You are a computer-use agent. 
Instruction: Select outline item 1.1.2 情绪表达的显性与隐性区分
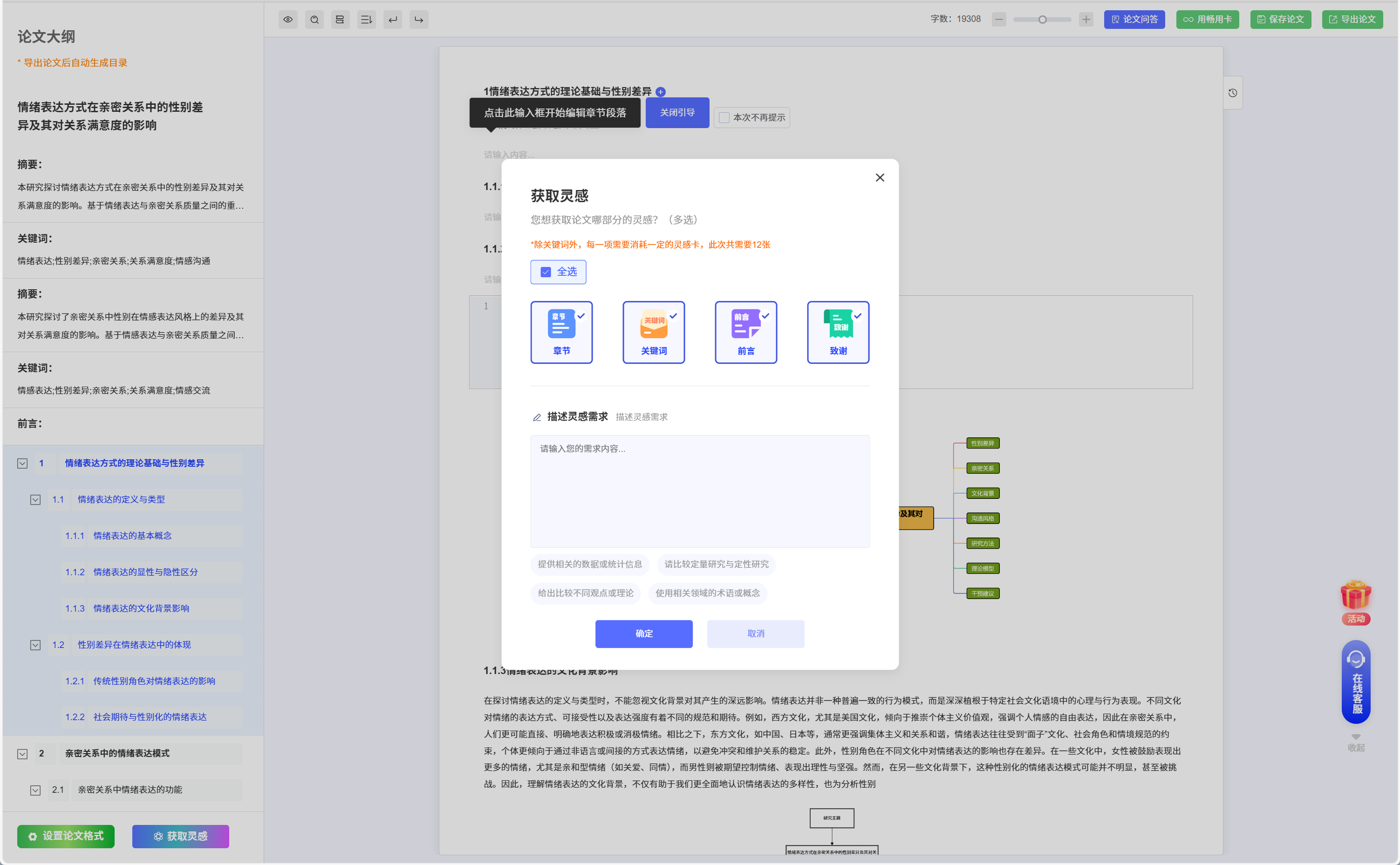coord(145,572)
